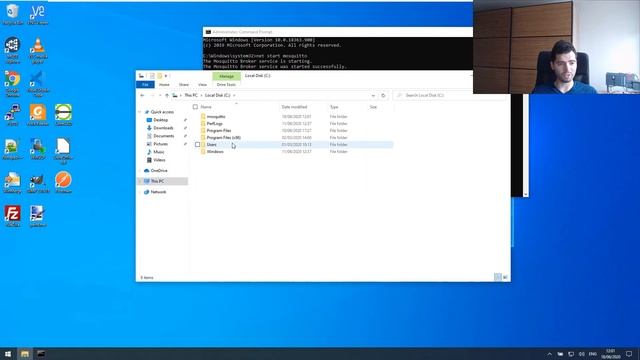
Task: Show hidden system tray icons chevron
Action: coord(549,354)
